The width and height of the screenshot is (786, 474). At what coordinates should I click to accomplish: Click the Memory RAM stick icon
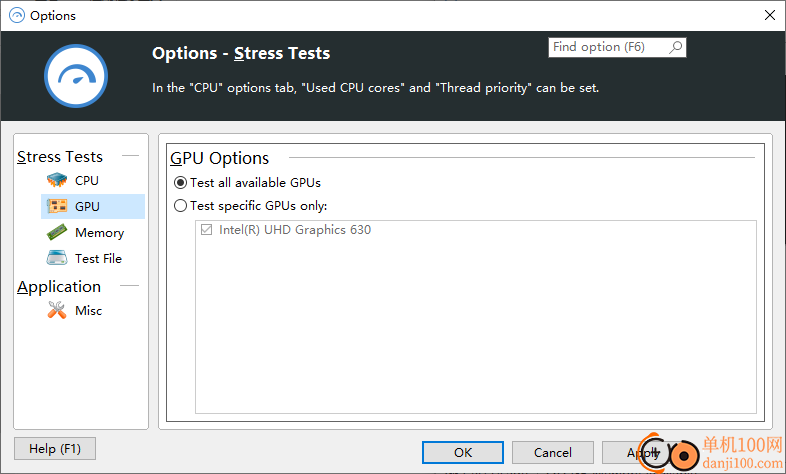[x=57, y=232]
